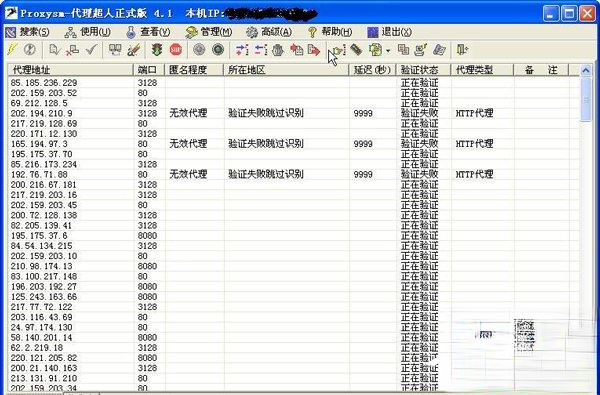
Task: Sort by 匿名程度 column header
Action: pyautogui.click(x=194, y=70)
